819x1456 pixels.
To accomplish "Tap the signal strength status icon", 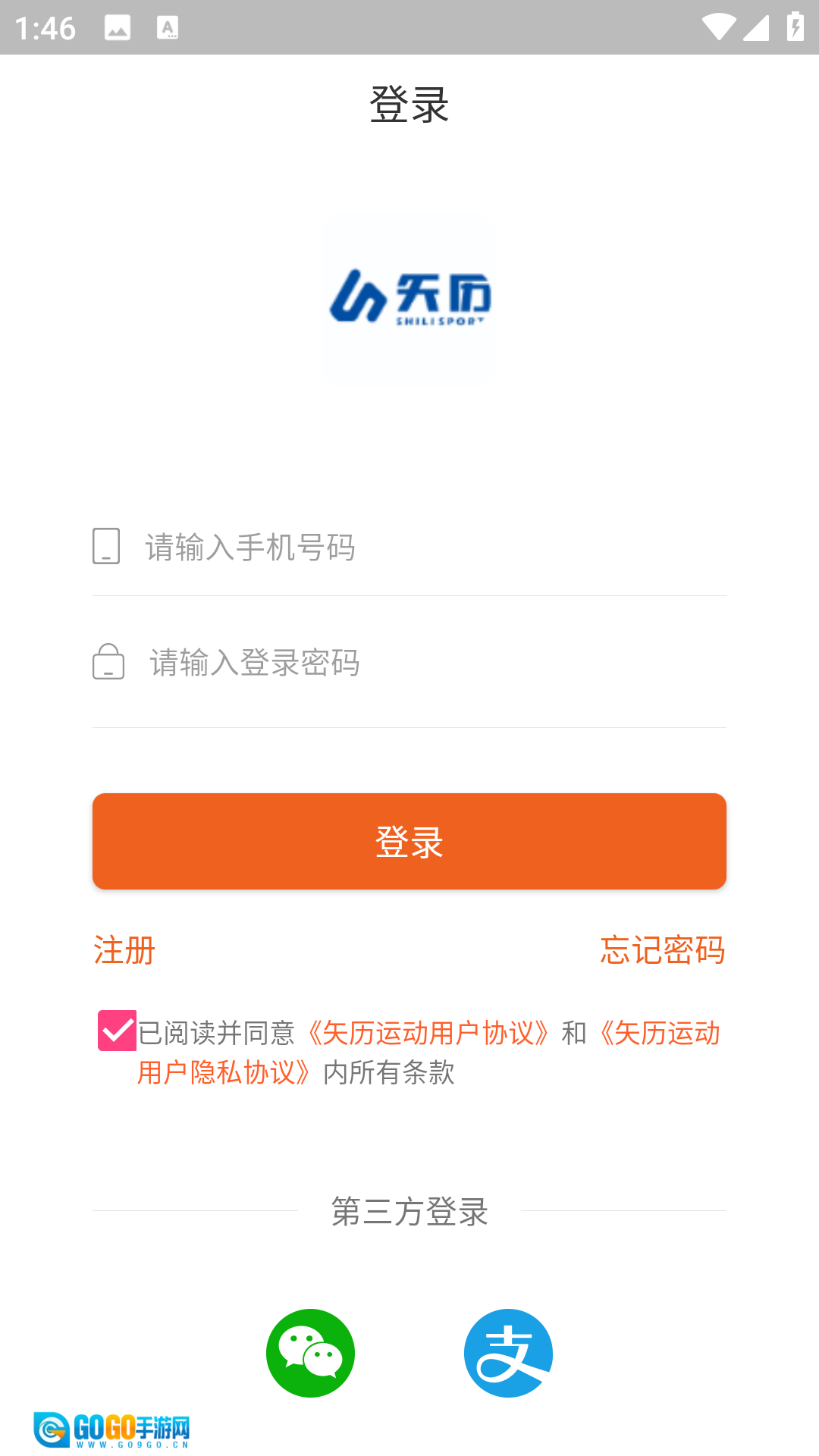I will pos(755,28).
